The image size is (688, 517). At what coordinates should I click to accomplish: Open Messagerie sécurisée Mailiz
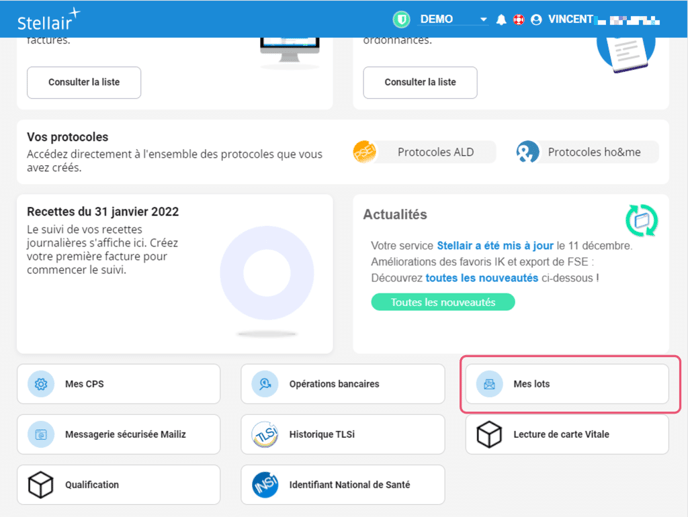point(119,435)
